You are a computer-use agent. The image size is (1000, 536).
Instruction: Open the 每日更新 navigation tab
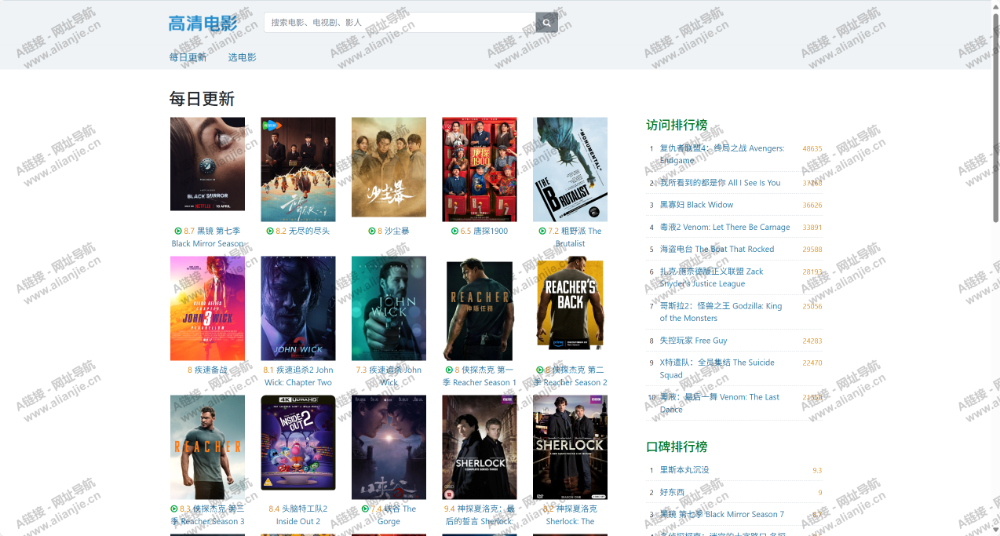point(188,57)
